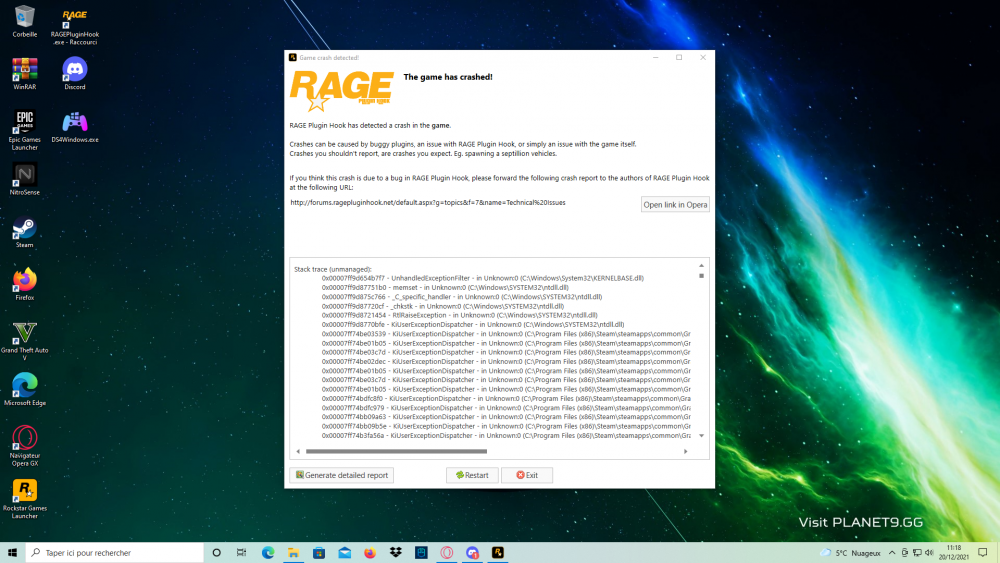This screenshot has width=1000, height=563.
Task: Click the Restart button
Action: click(x=472, y=475)
